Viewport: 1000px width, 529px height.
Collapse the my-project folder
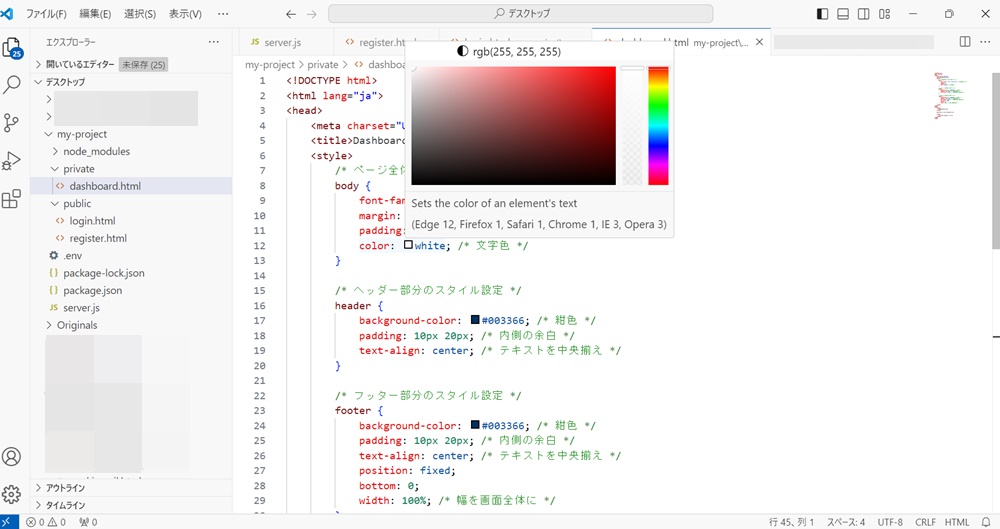(x=131, y=134)
